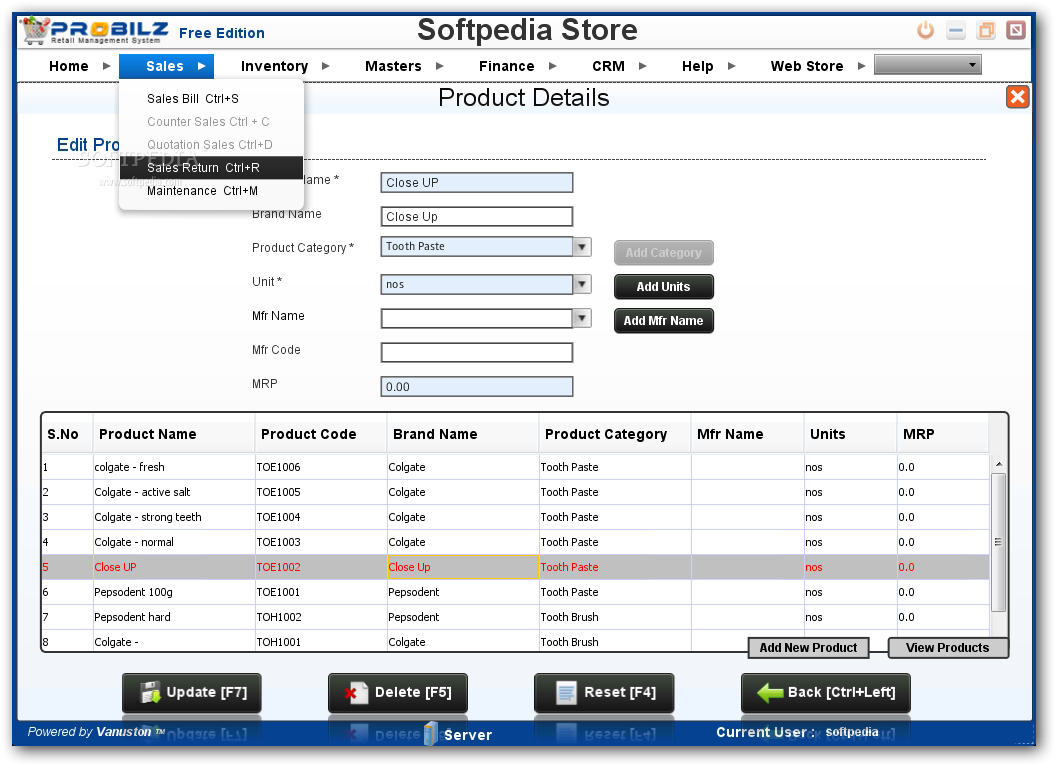Click the Back [Ctrl+Left] button

tap(826, 693)
